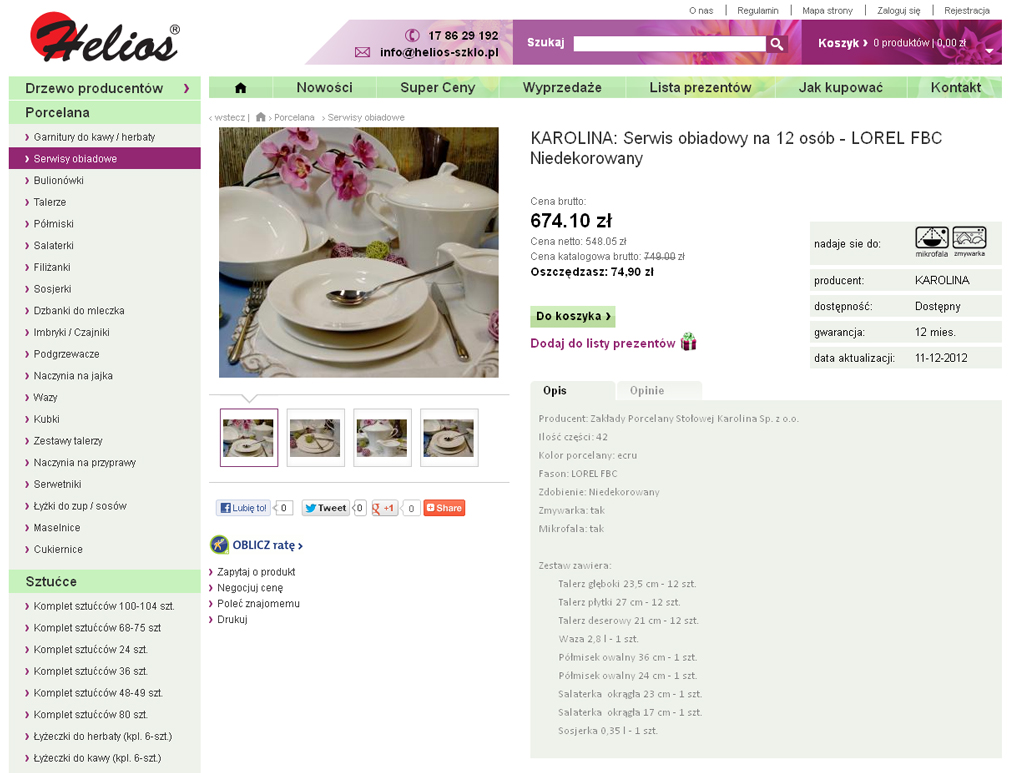
Task: Click the search magnifier button
Action: (x=776, y=44)
